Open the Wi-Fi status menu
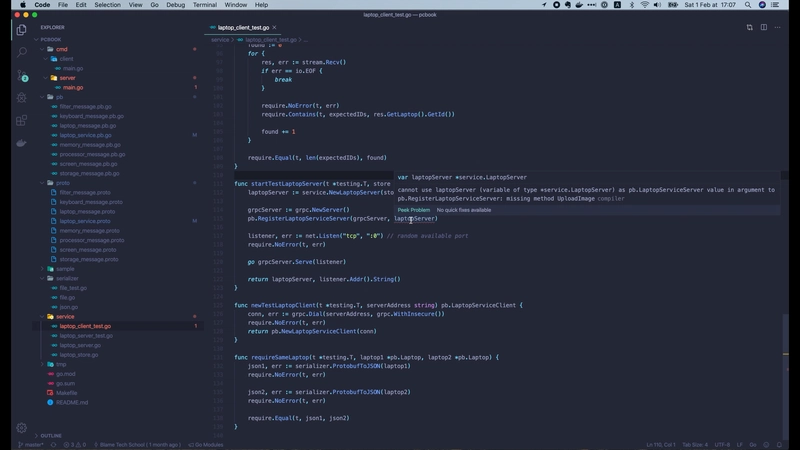The image size is (800, 450). coord(644,5)
